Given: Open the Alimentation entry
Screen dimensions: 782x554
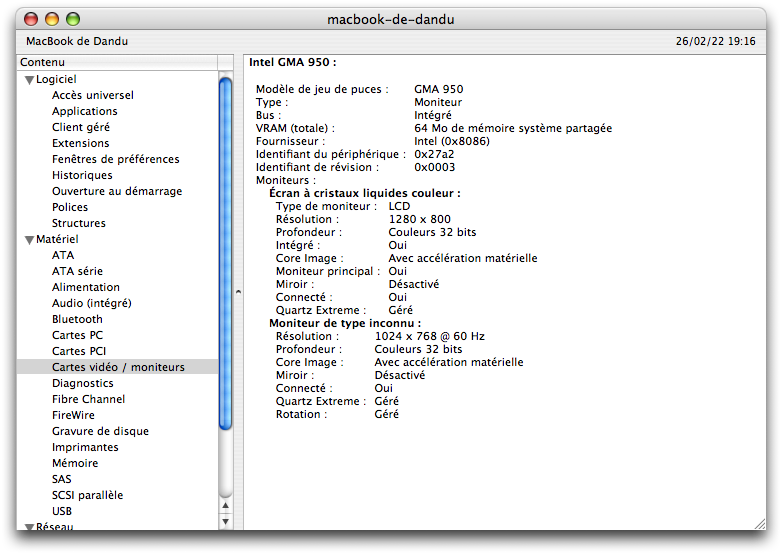Looking at the screenshot, I should [86, 287].
